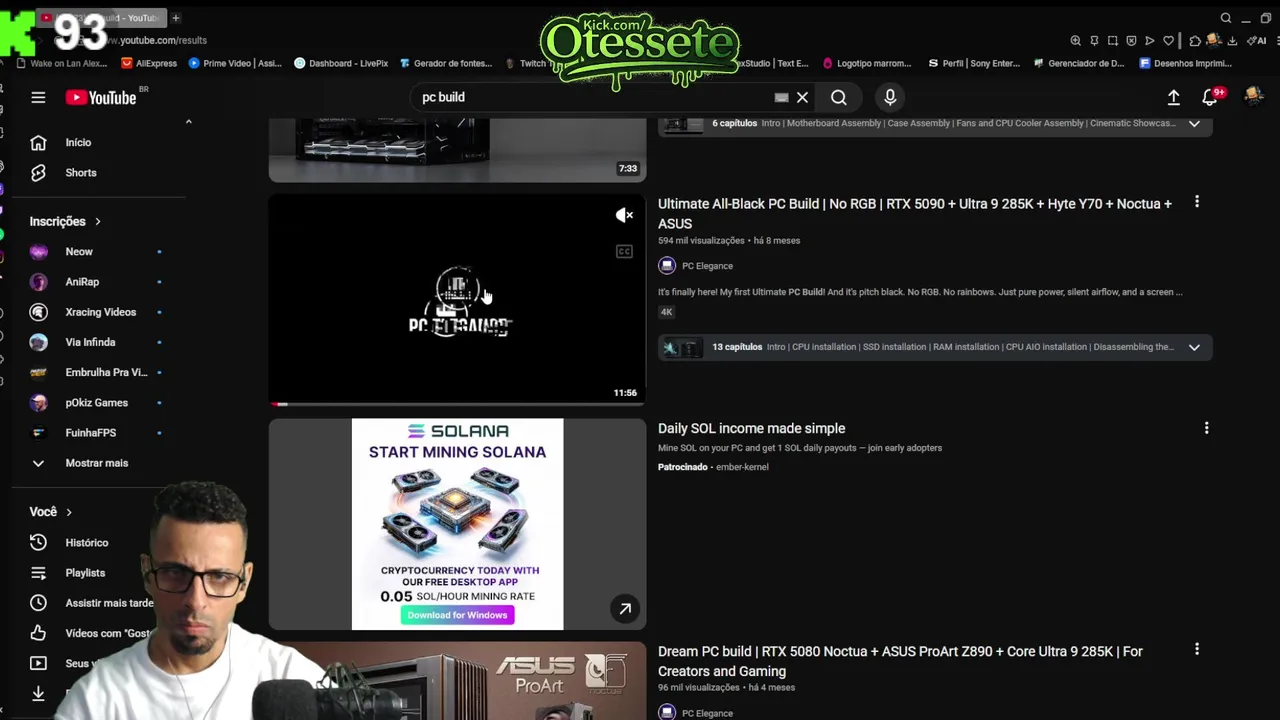Open FuinhaFPS channel avatar
The height and width of the screenshot is (720, 1280).
point(38,432)
